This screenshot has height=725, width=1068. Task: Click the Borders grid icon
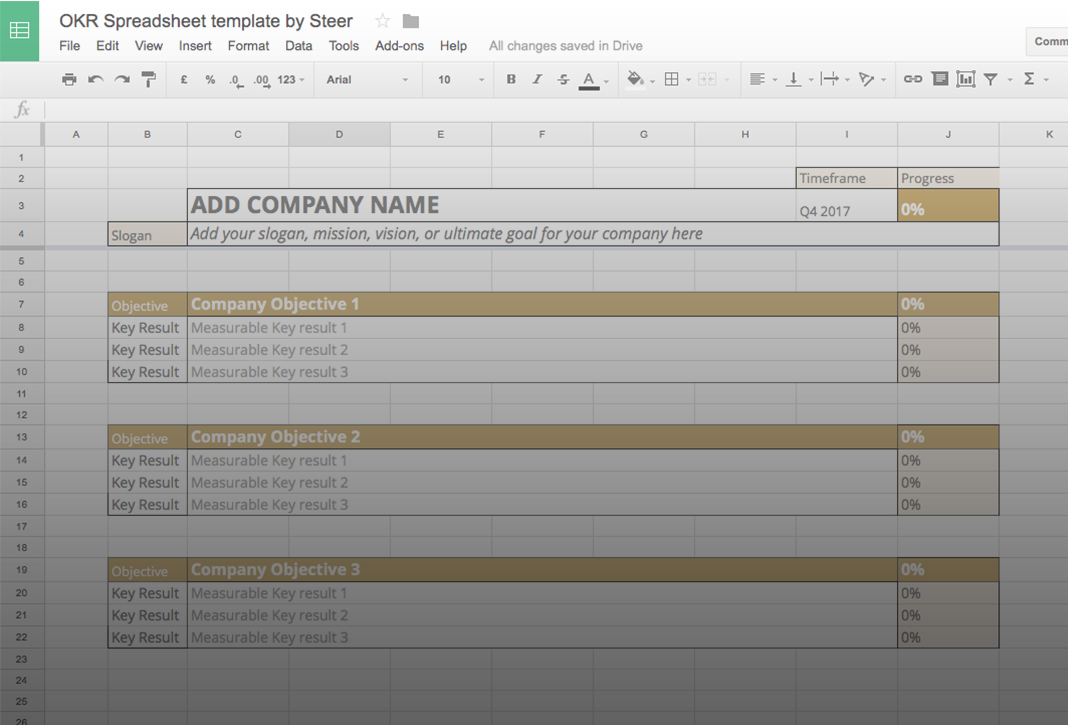click(x=672, y=79)
